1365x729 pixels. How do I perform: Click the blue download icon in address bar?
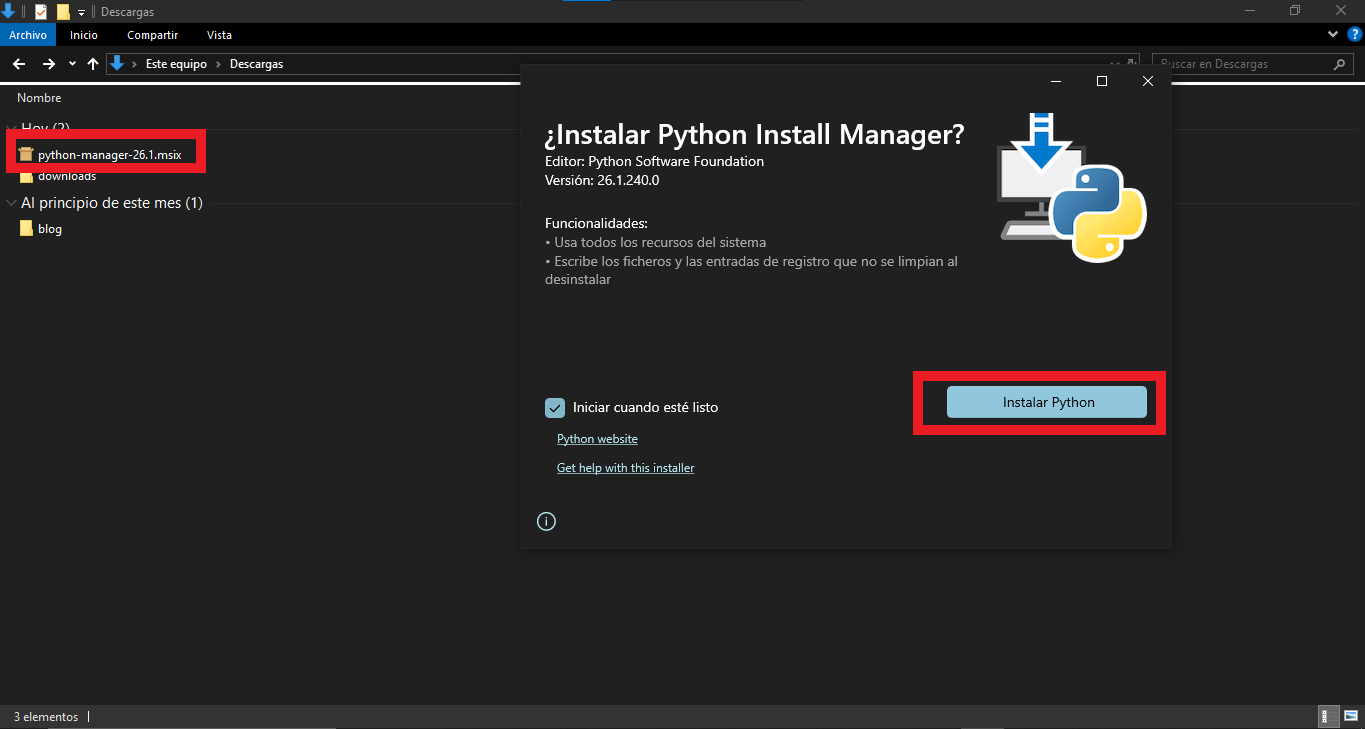click(117, 63)
